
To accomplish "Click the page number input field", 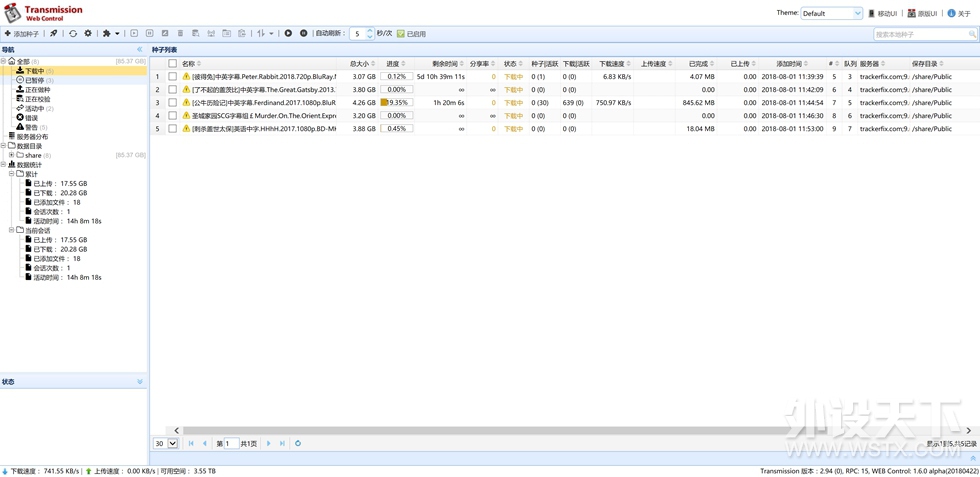I will tap(231, 443).
